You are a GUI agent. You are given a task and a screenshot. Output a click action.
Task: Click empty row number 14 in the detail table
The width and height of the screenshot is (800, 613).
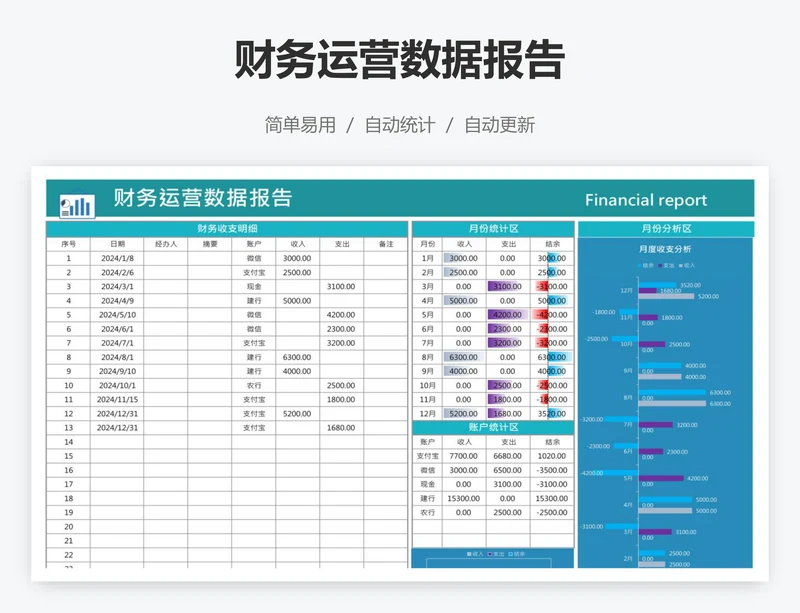coord(68,442)
